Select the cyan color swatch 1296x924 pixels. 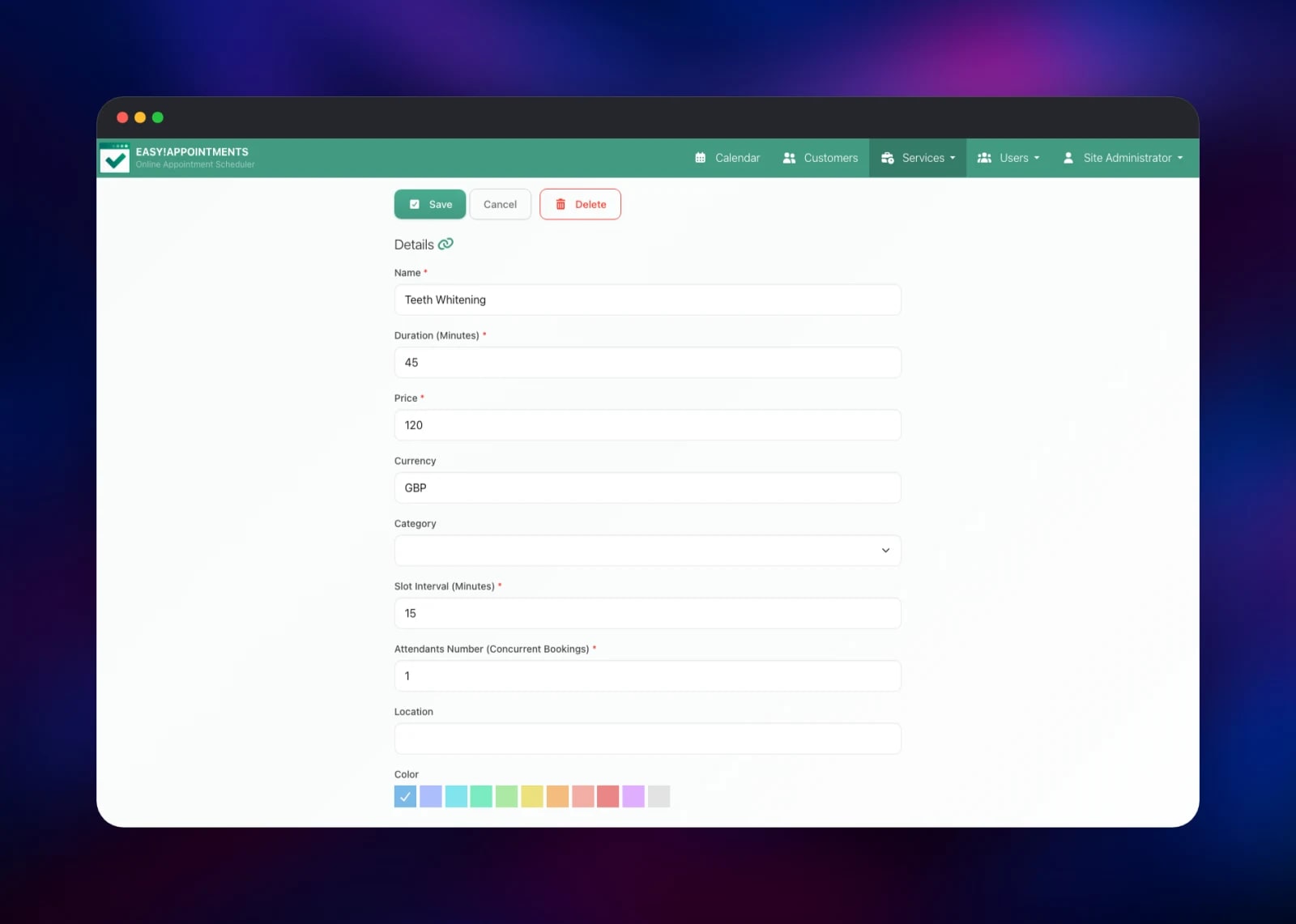coord(456,796)
